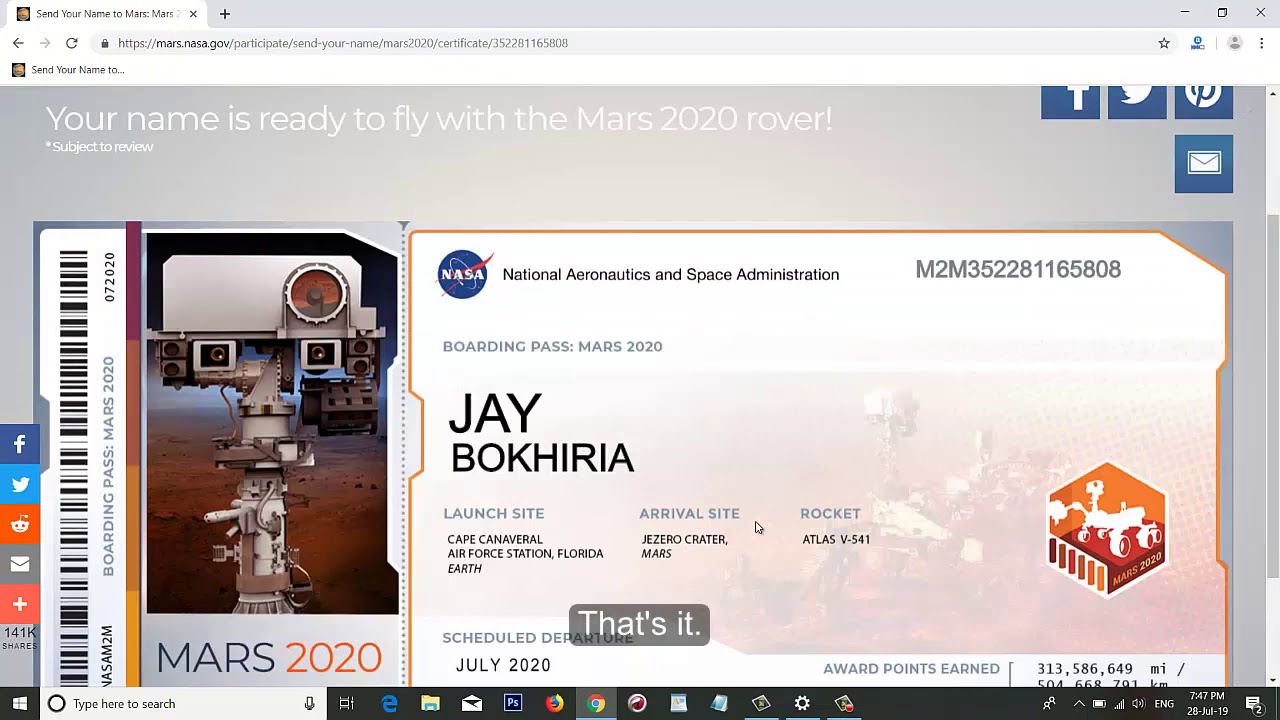Open more share options with the orange plus icon

[x=20, y=604]
